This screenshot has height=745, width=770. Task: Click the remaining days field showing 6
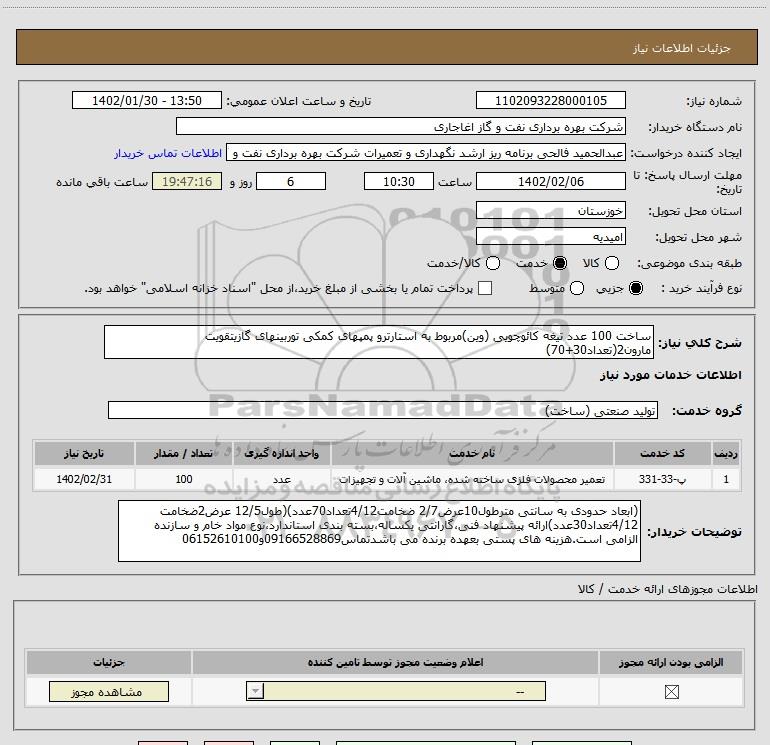(291, 181)
